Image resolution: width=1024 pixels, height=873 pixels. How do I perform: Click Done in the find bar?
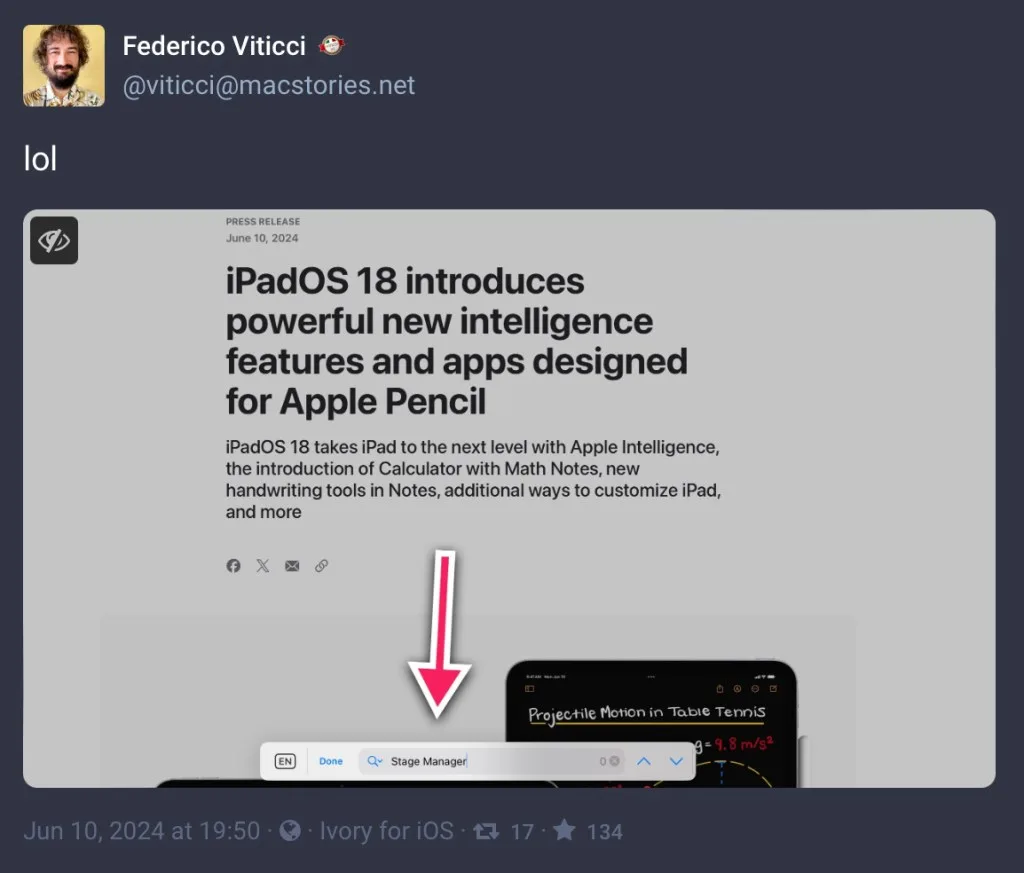tap(331, 761)
